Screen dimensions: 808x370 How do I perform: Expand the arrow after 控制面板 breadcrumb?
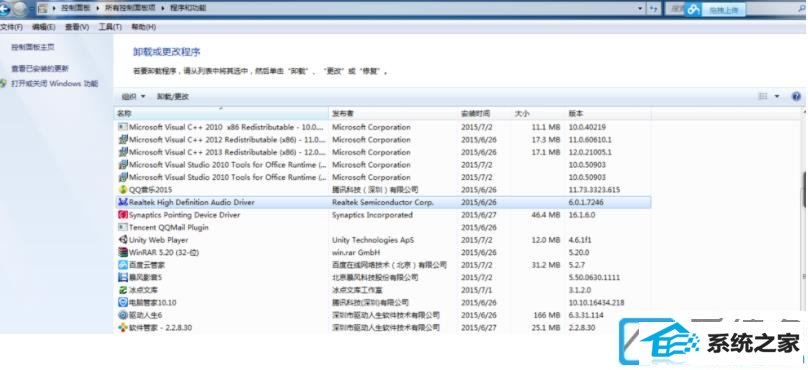(98, 9)
